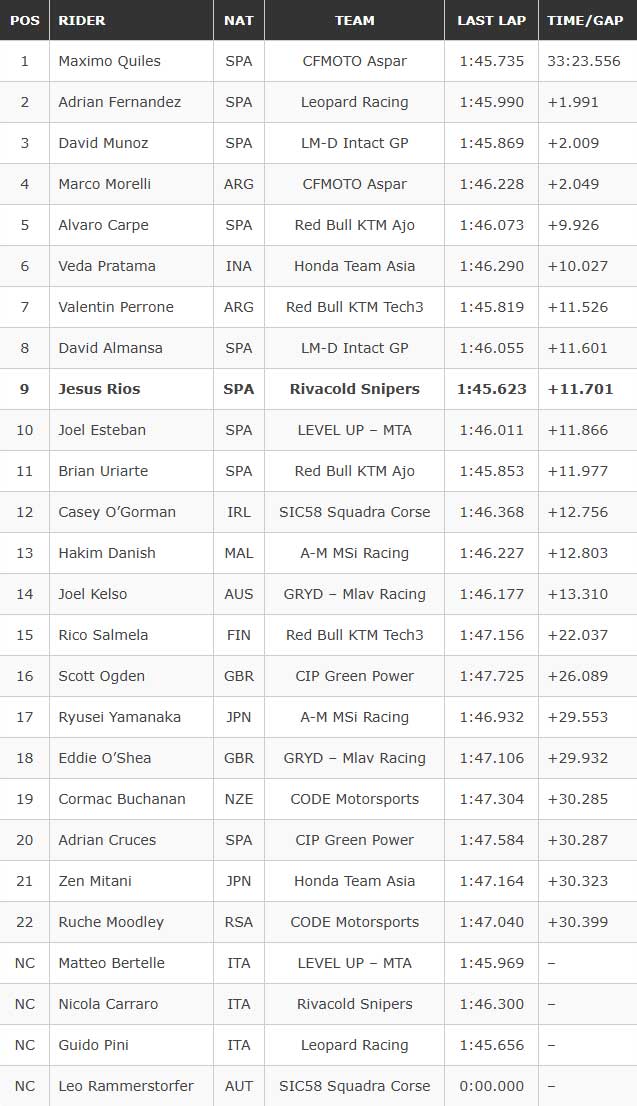Click the TIME/GAP column header

pyautogui.click(x=587, y=20)
